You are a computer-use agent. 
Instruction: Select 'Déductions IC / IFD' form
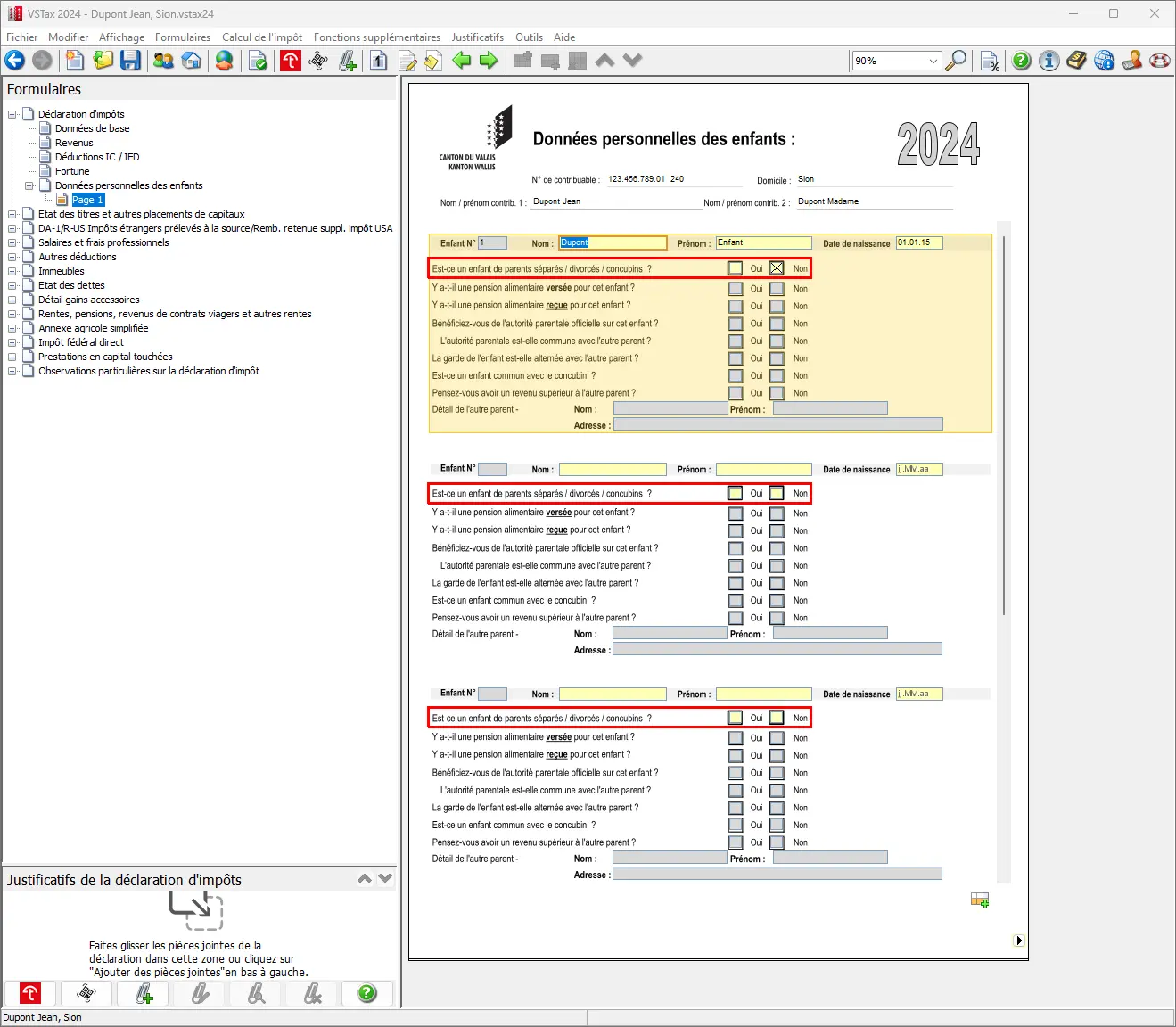[x=97, y=157]
